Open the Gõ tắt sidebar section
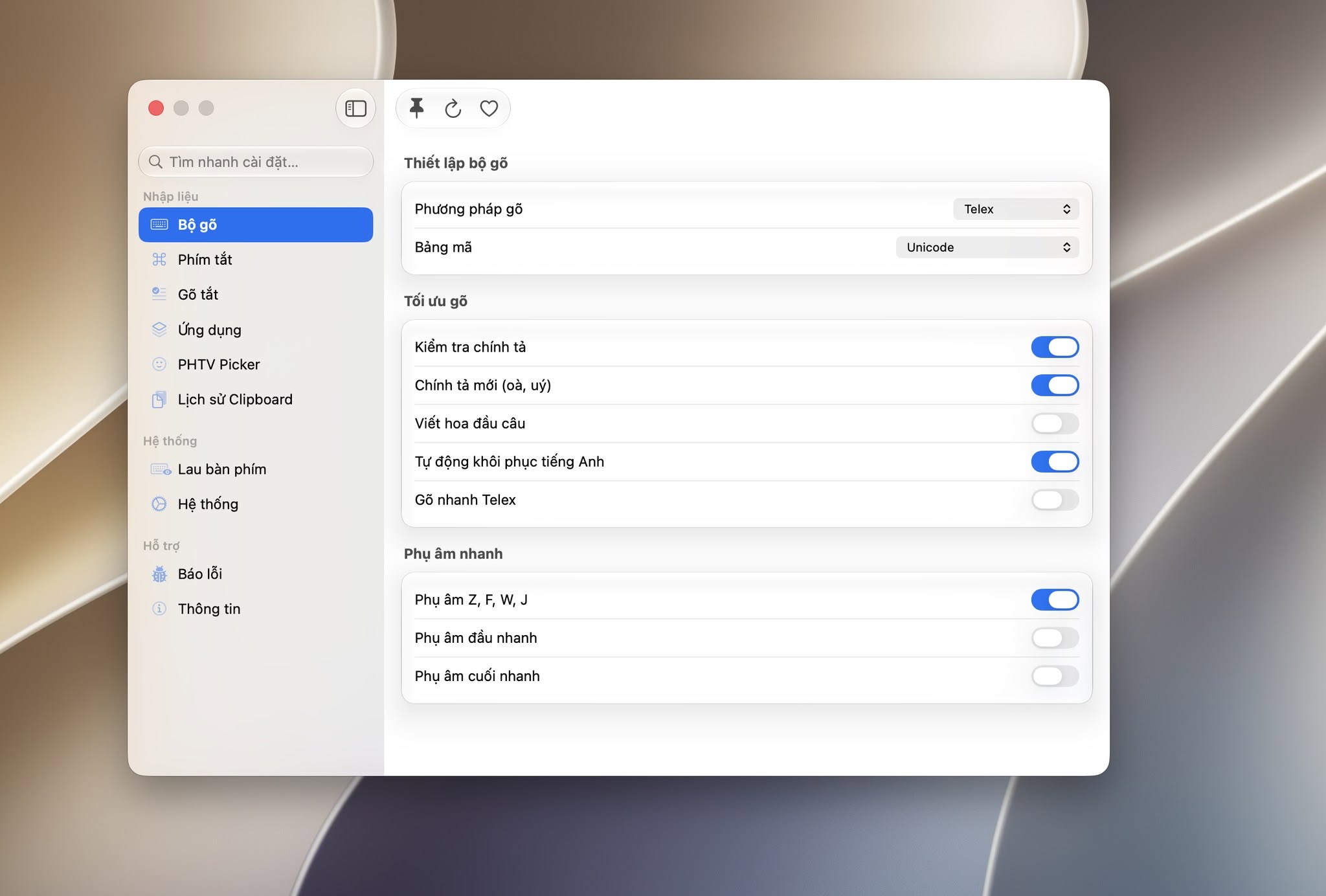1326x896 pixels. (x=256, y=295)
